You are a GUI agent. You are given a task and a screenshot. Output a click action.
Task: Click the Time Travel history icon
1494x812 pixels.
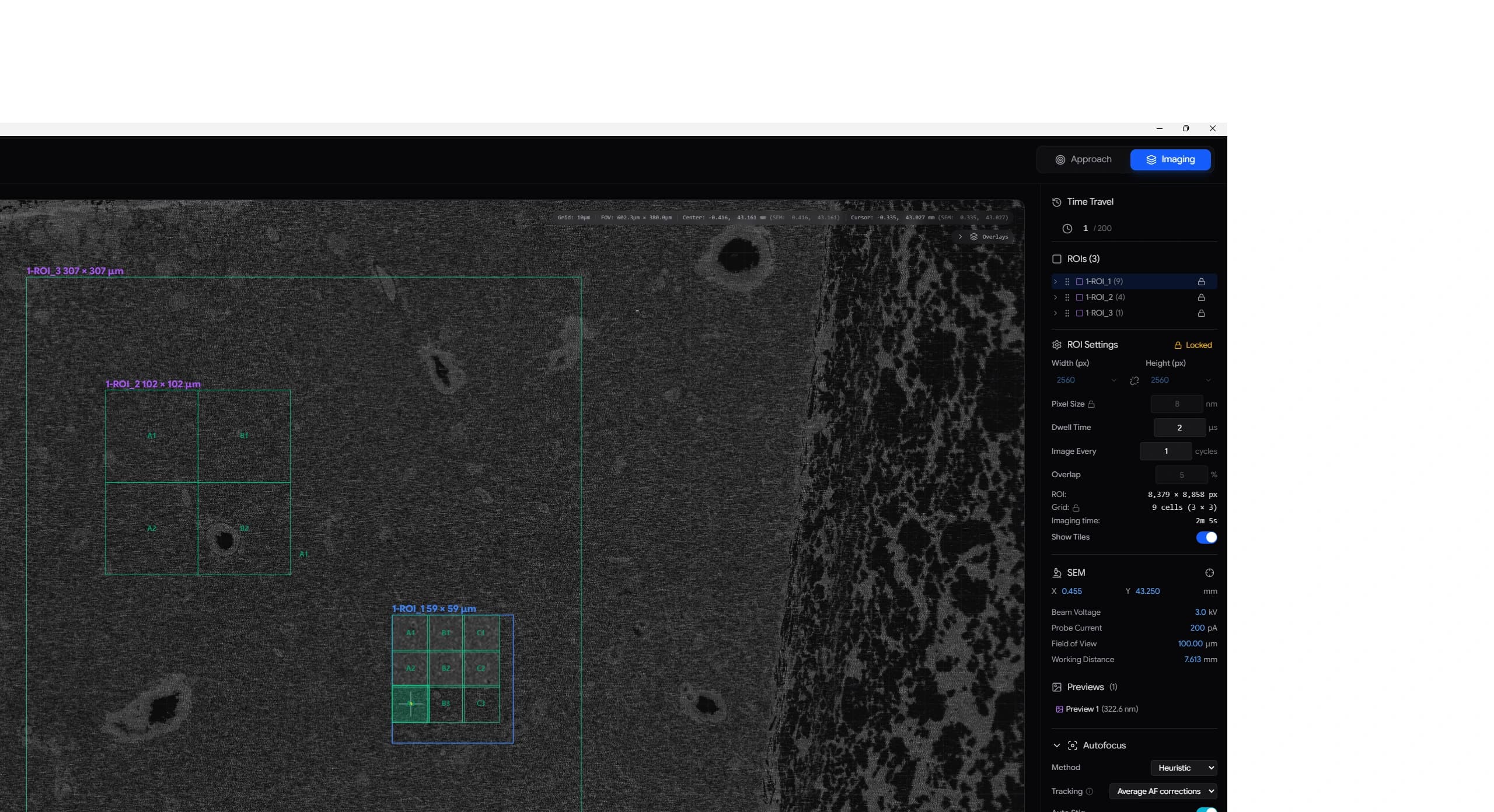click(x=1056, y=202)
